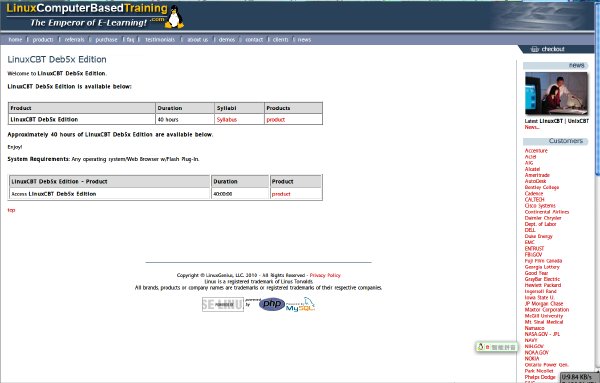Open the home menu item
Viewport: 600px width, 383px height.
point(15,40)
